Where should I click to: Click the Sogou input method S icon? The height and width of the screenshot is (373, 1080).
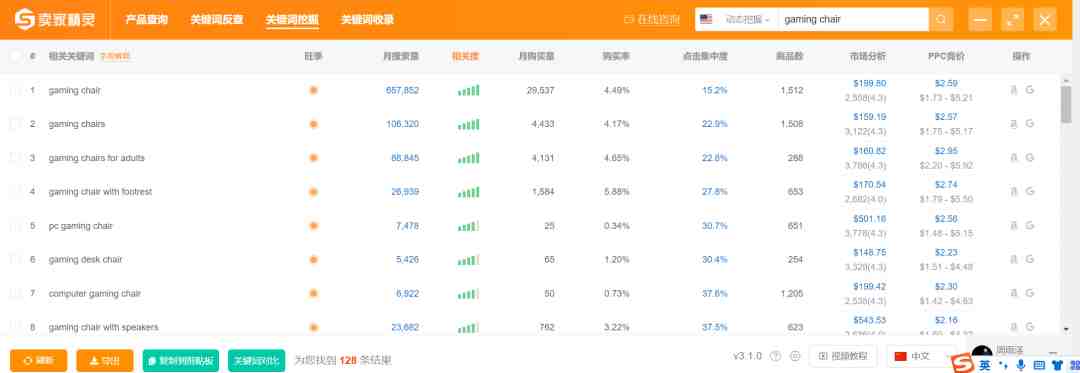963,363
